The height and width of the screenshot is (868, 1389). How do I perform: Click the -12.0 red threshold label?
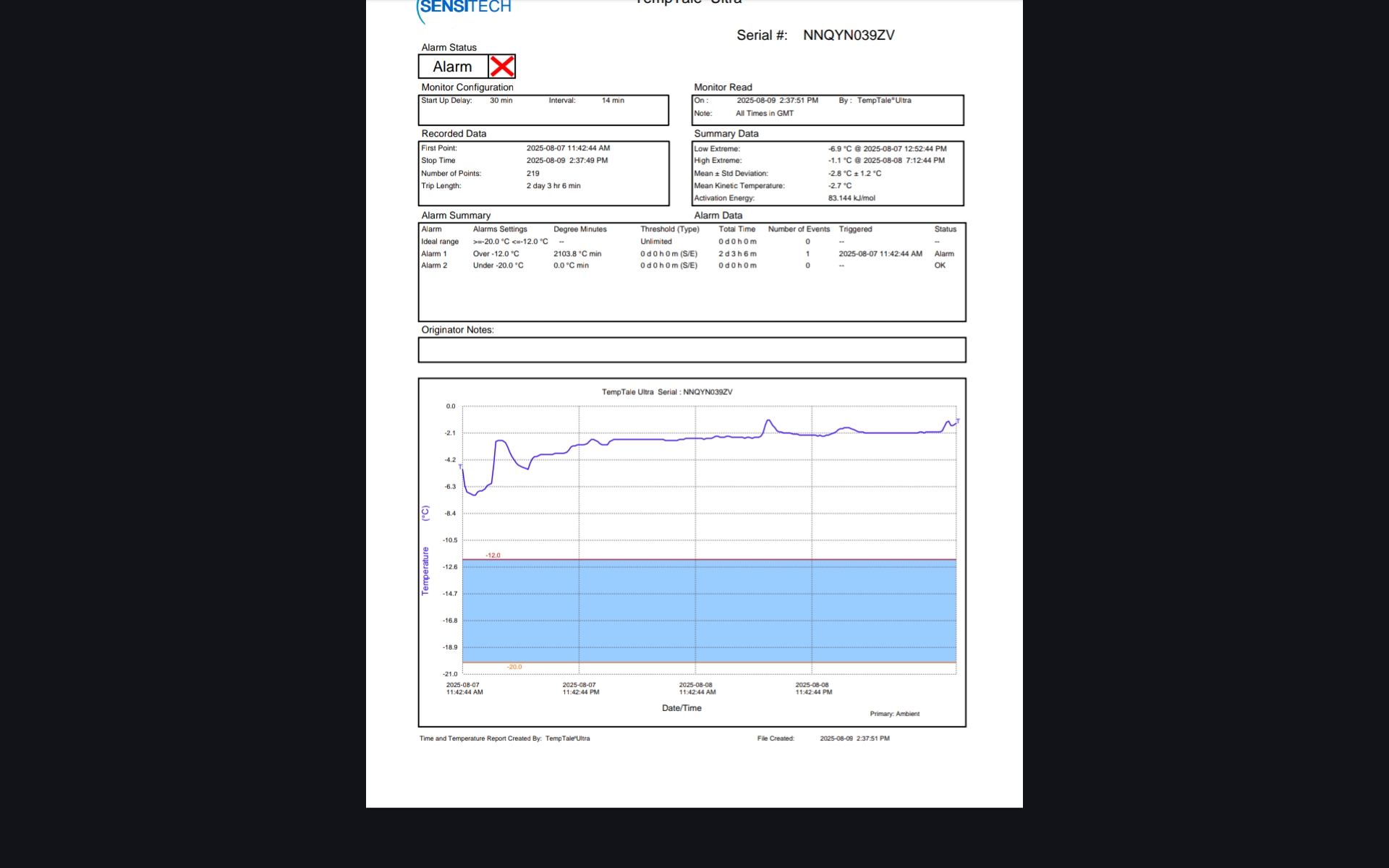click(493, 556)
